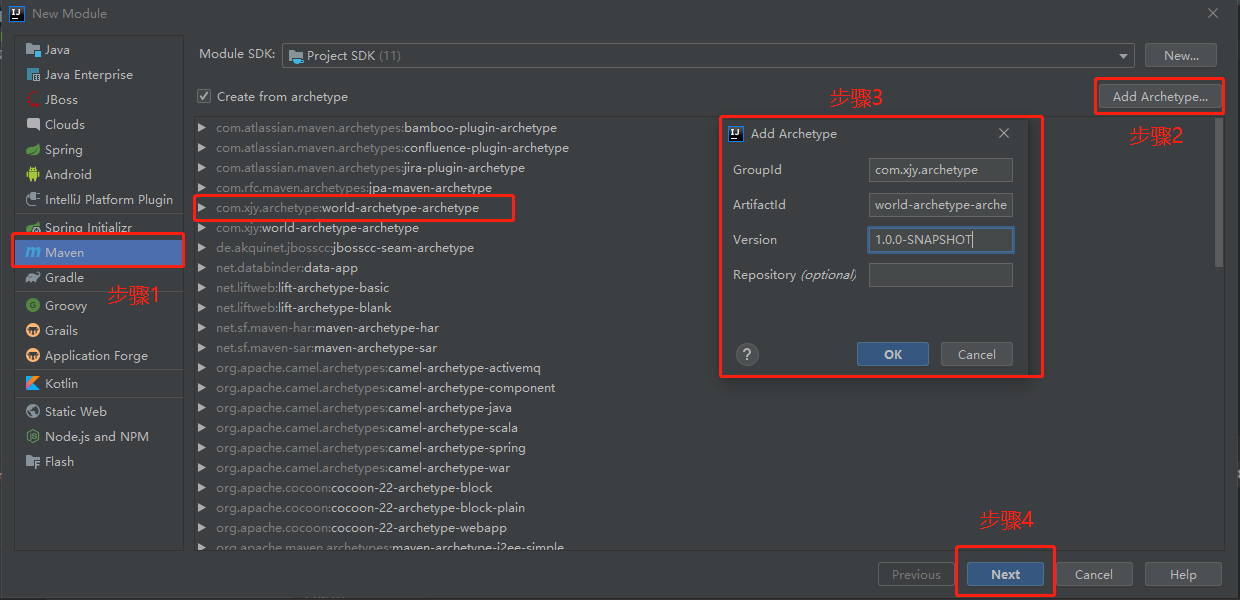1240x600 pixels.
Task: Select the camel-archetype-java archetype
Action: point(364,408)
